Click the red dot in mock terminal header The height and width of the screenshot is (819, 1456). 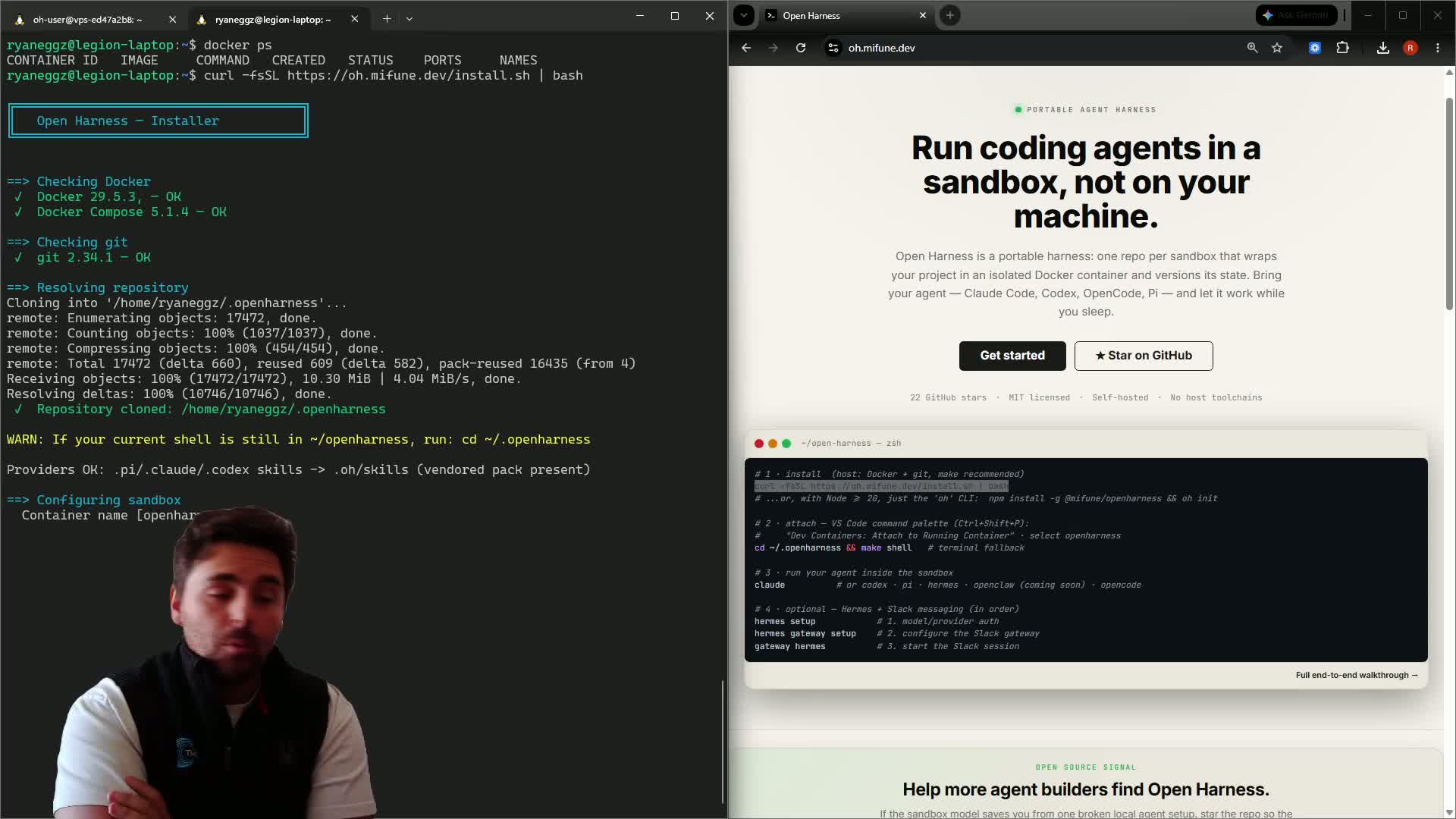click(x=759, y=444)
